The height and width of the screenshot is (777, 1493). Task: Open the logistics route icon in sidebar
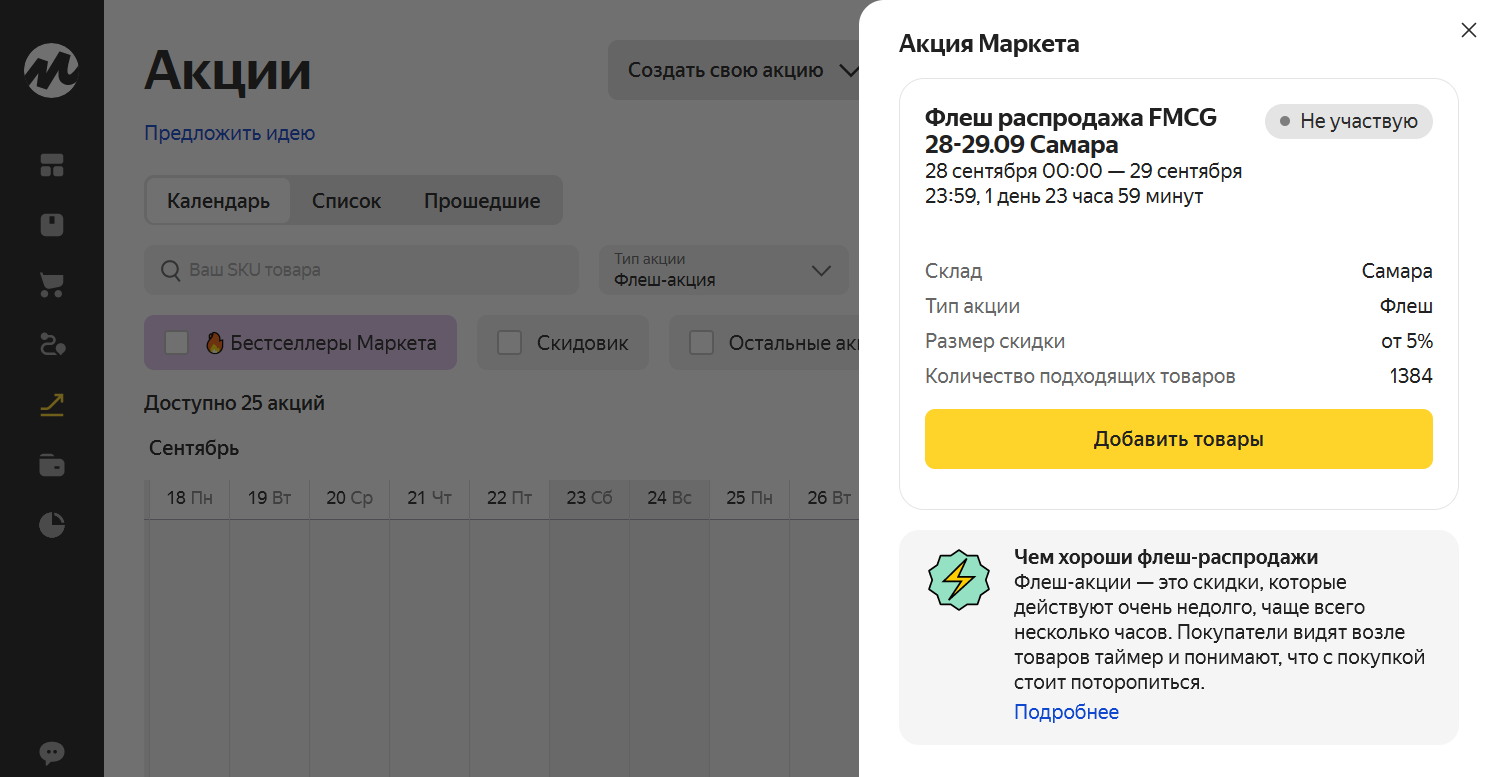pos(52,345)
